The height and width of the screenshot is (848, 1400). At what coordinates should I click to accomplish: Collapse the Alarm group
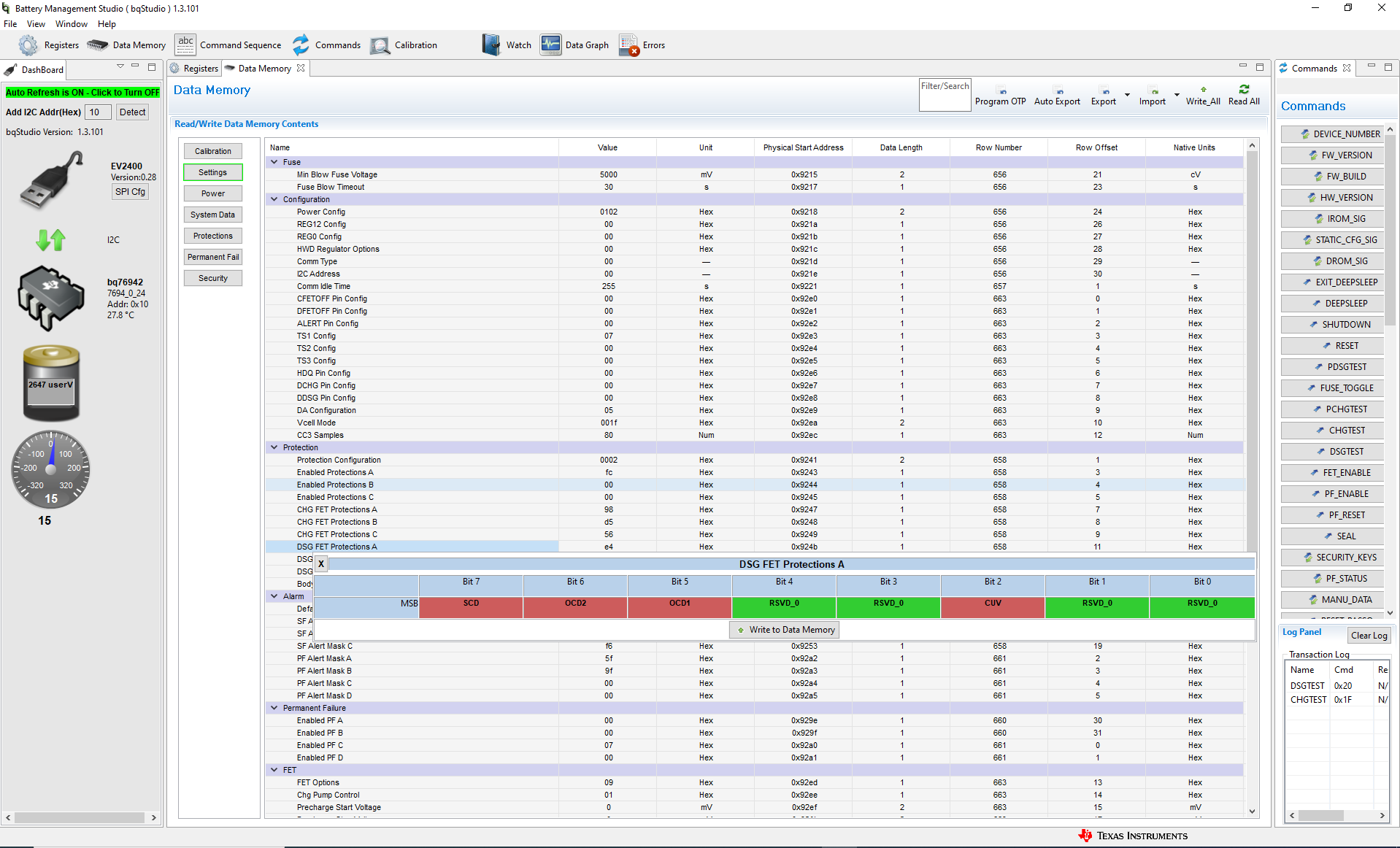tap(274, 596)
